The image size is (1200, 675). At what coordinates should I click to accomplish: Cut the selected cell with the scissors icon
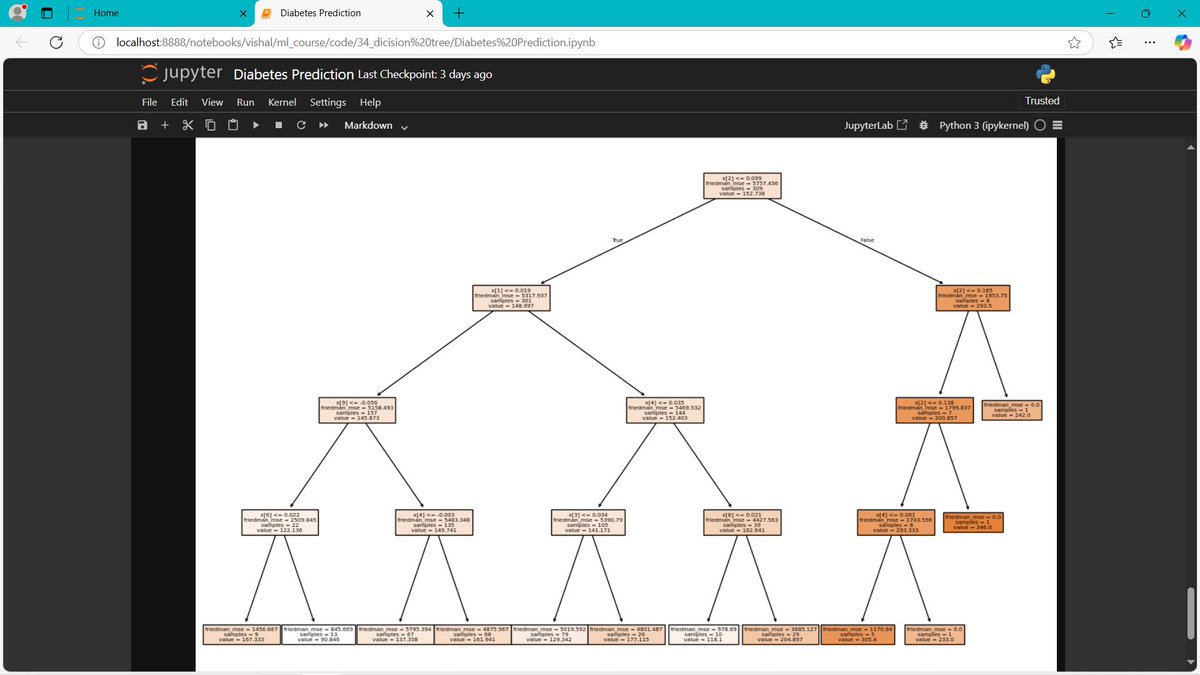click(187, 125)
